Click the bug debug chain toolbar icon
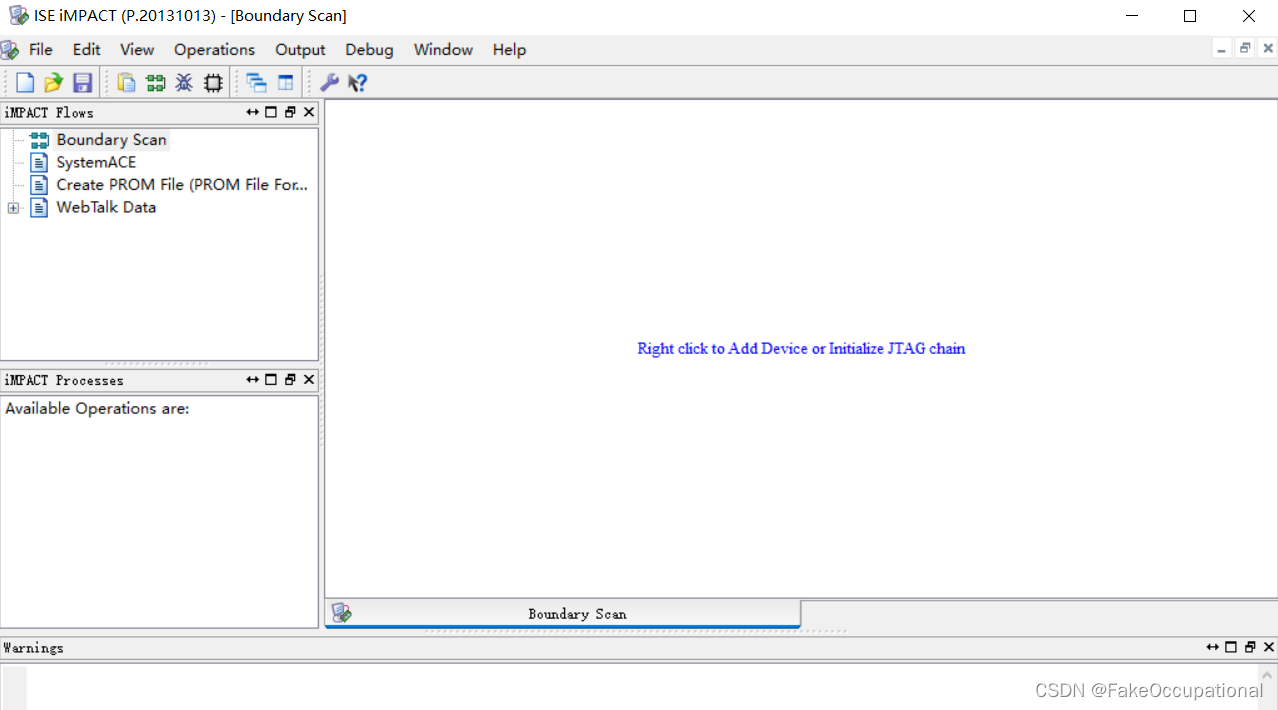 pyautogui.click(x=184, y=83)
